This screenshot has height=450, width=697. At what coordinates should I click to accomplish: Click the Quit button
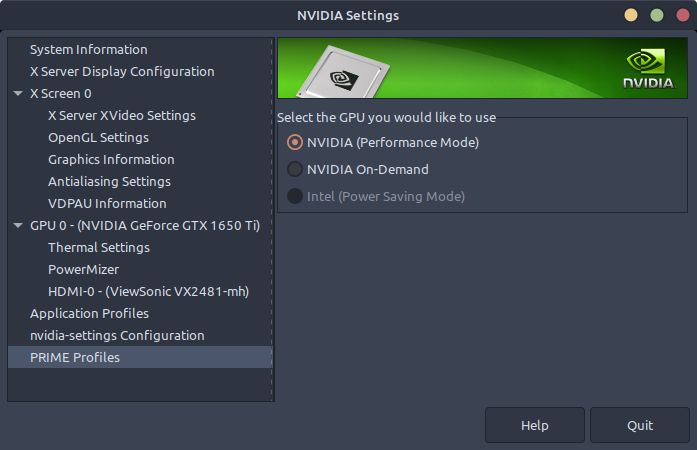coord(640,426)
